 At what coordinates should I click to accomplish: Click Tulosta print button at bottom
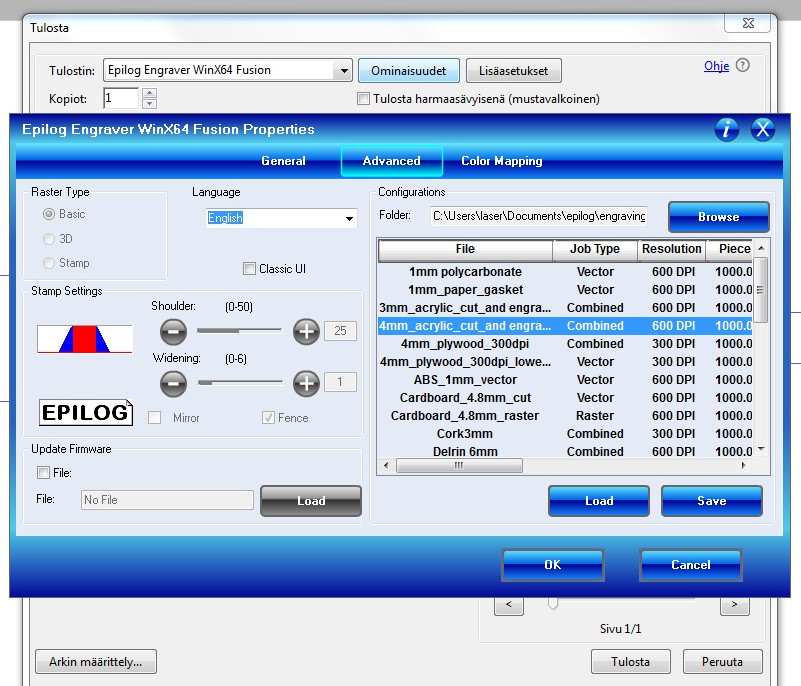630,661
